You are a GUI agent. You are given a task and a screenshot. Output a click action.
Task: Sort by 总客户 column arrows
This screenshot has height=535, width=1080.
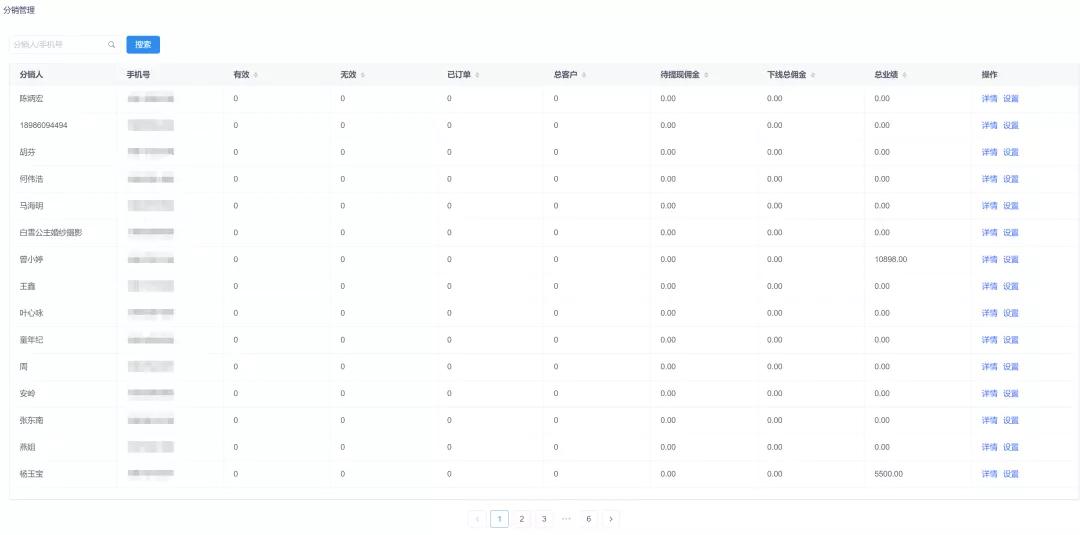click(x=584, y=75)
